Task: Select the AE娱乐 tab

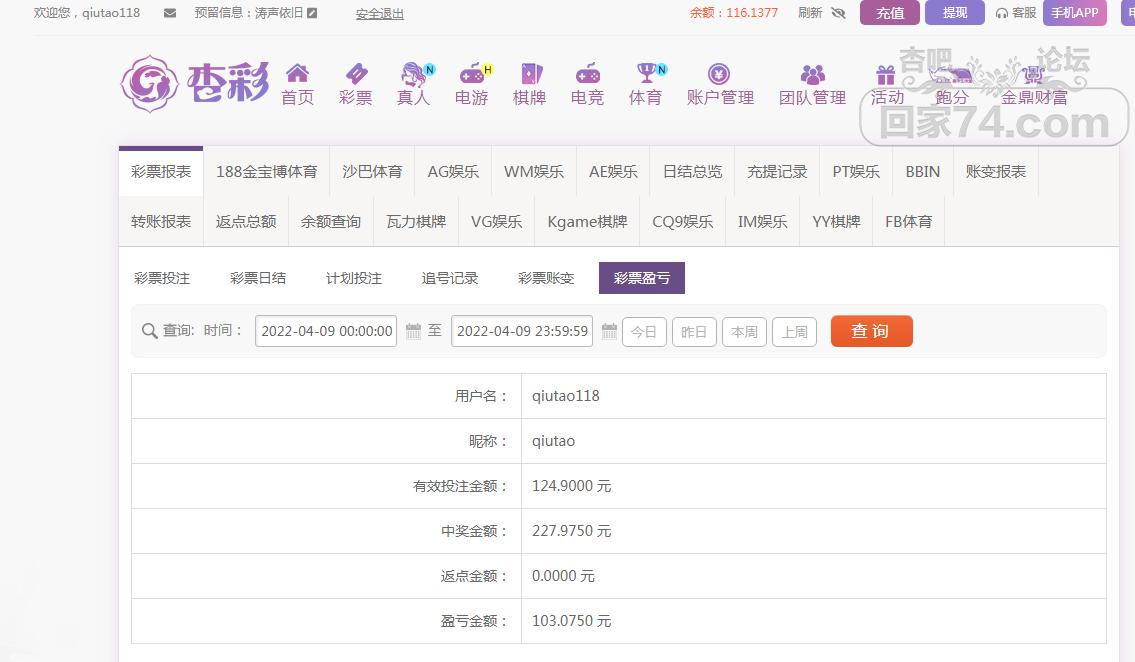Action: tap(613, 171)
